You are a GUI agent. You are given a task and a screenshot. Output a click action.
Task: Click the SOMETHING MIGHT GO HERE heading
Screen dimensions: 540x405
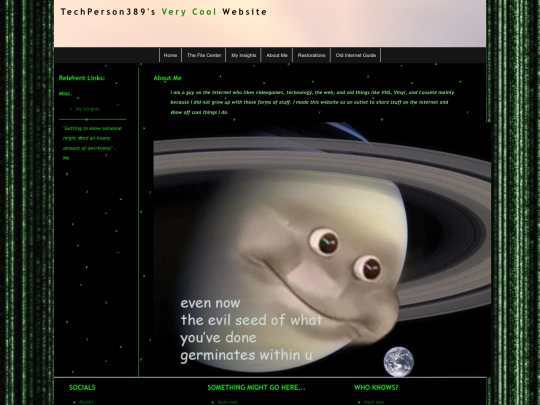[256, 387]
